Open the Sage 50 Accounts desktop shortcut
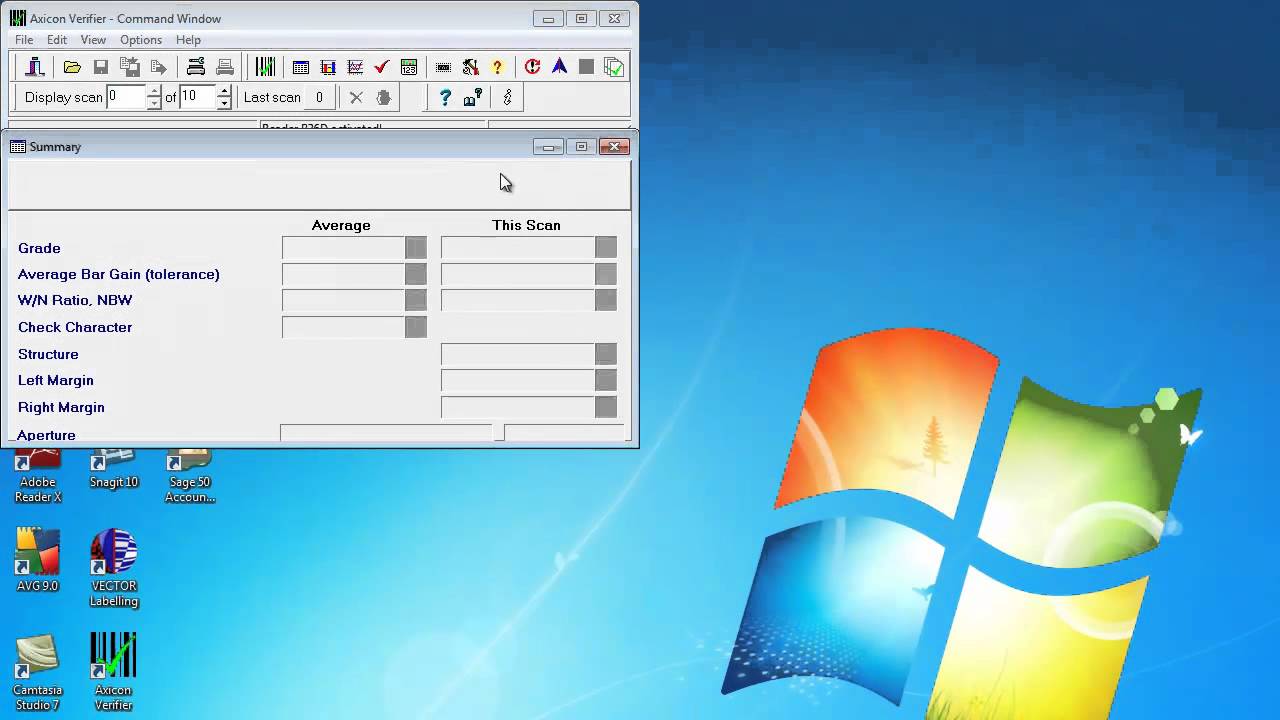1280x720 pixels. click(190, 477)
